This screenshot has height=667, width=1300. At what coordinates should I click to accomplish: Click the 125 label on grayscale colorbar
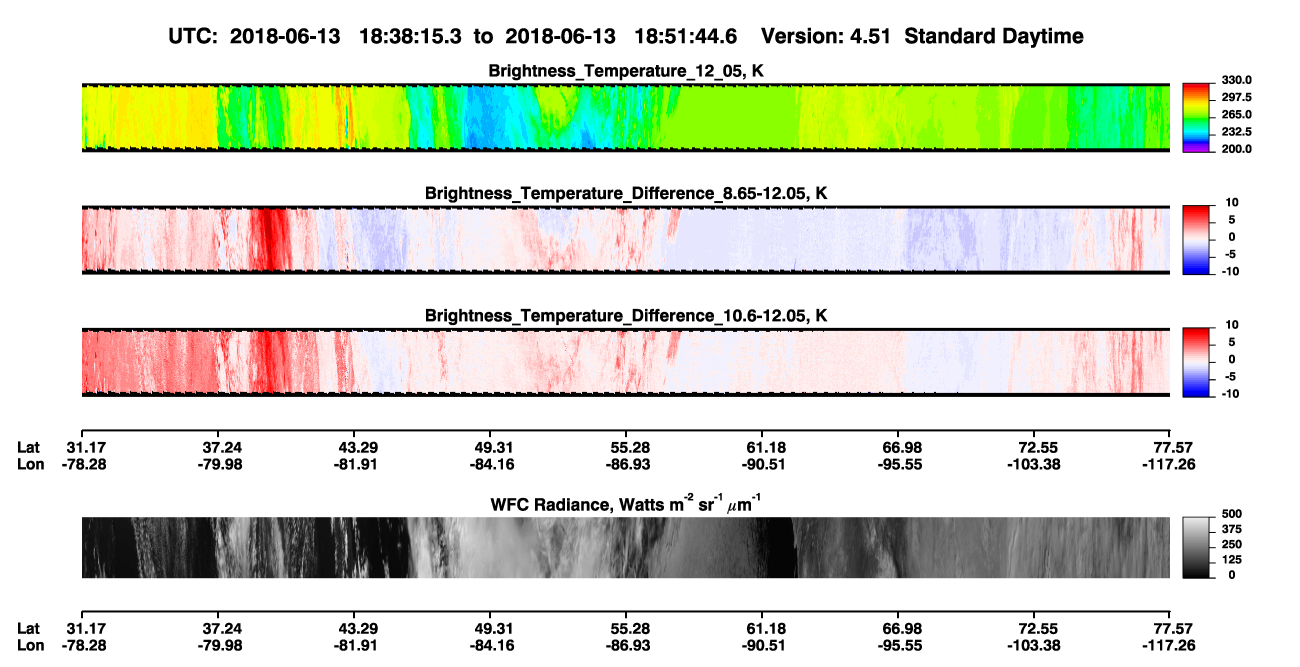[1230, 561]
